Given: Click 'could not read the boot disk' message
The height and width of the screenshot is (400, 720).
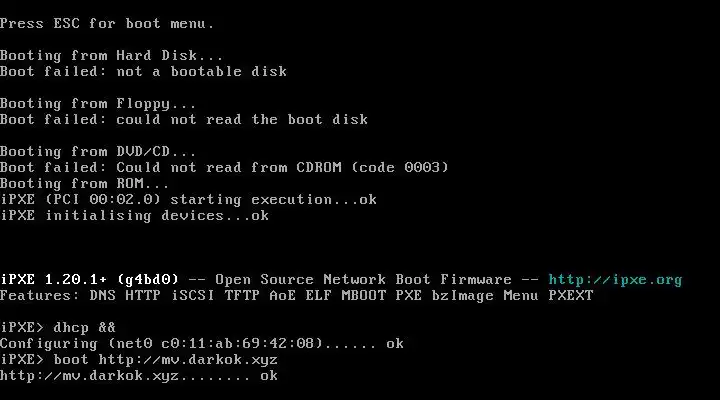Looking at the screenshot, I should (242, 119).
